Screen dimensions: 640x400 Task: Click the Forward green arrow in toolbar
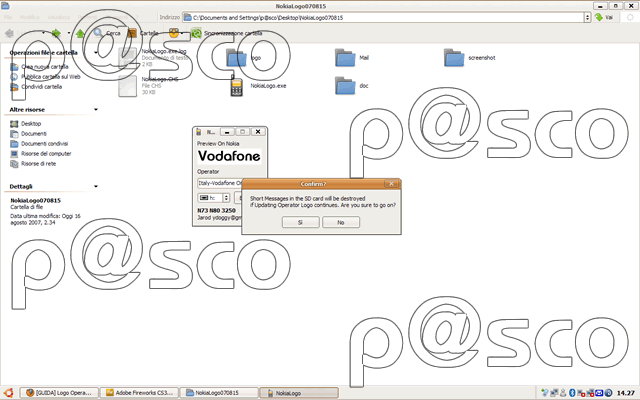pos(56,33)
